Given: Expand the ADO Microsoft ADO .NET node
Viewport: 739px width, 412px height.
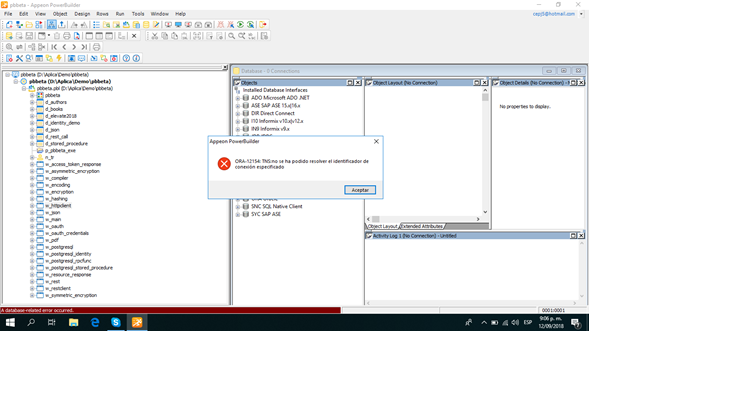Looking at the screenshot, I should click(238, 97).
